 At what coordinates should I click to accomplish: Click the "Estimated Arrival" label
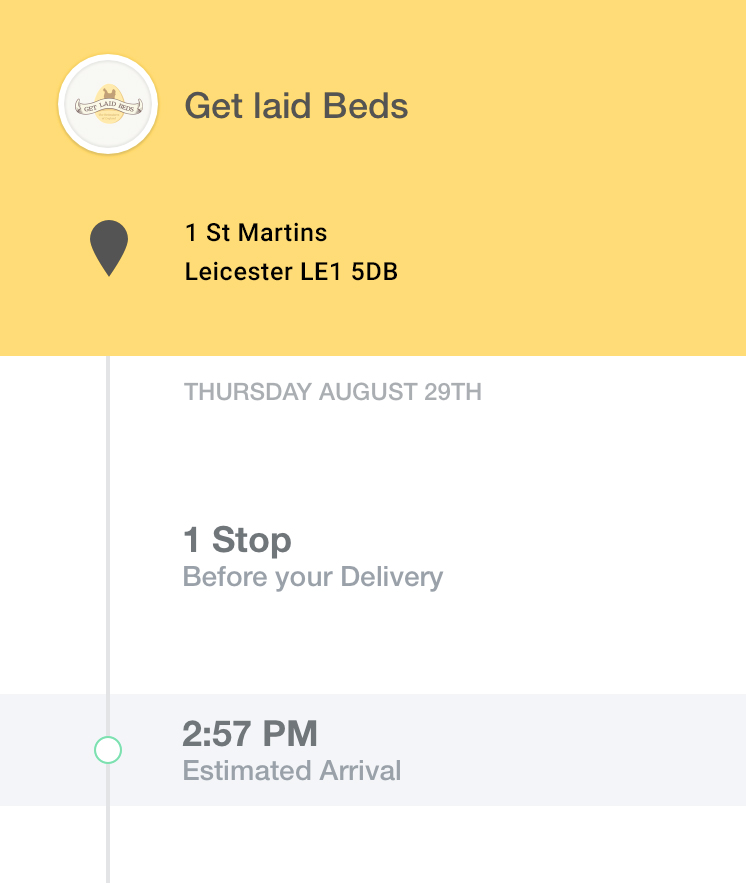click(x=292, y=771)
